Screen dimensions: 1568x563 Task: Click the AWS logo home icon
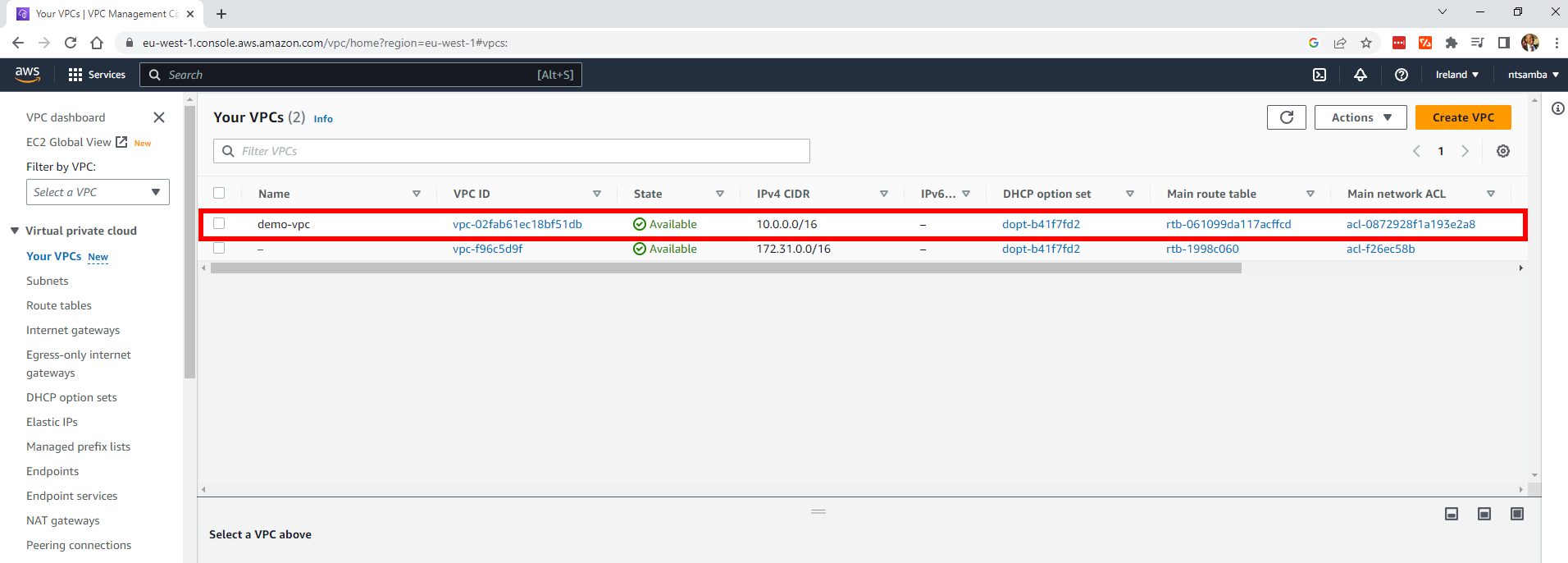click(27, 74)
